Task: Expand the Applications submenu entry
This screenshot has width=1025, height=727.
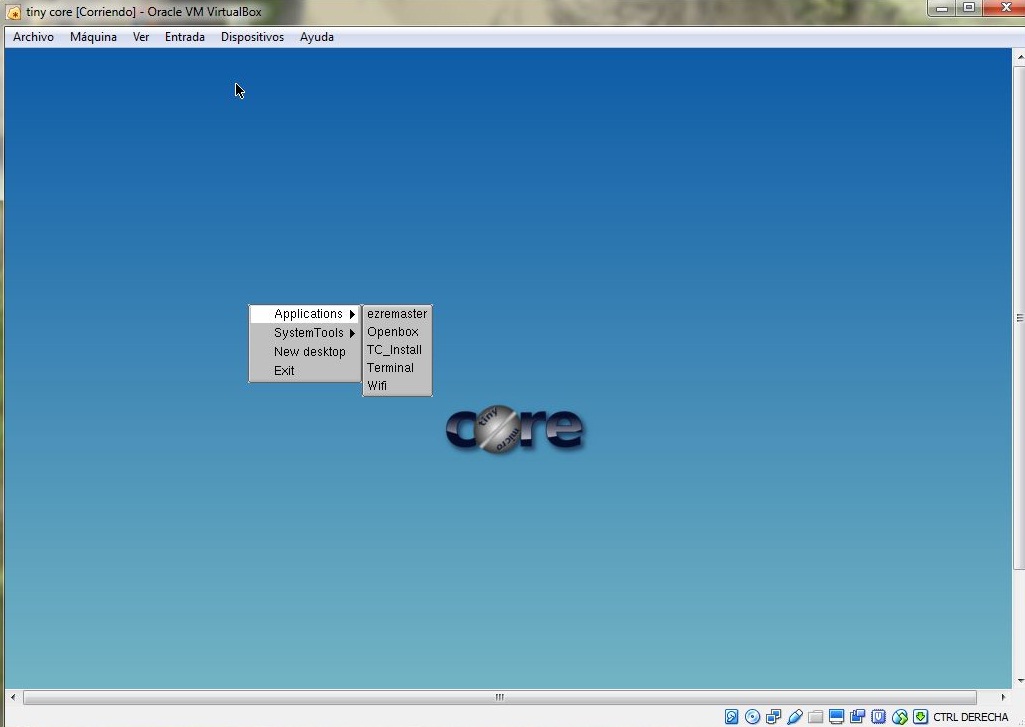Action: point(309,314)
